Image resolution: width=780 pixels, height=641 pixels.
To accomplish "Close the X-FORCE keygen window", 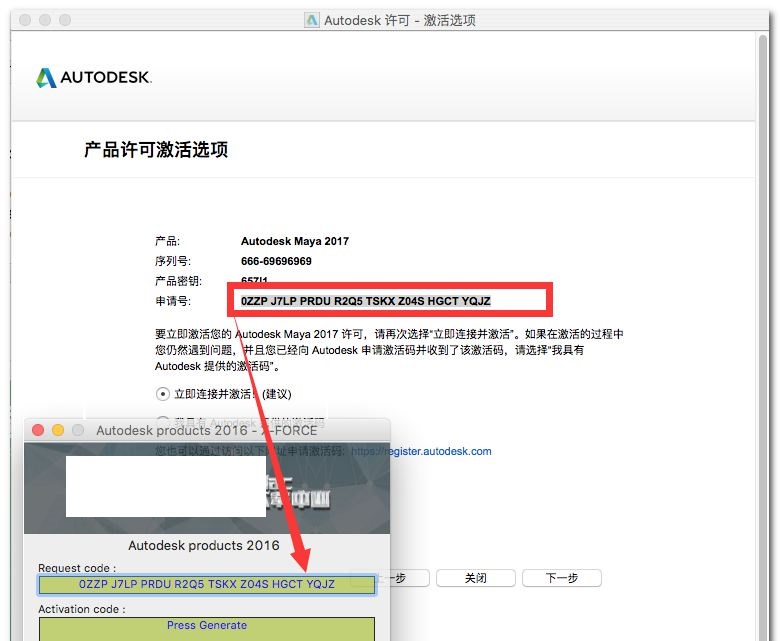I will tap(38, 430).
